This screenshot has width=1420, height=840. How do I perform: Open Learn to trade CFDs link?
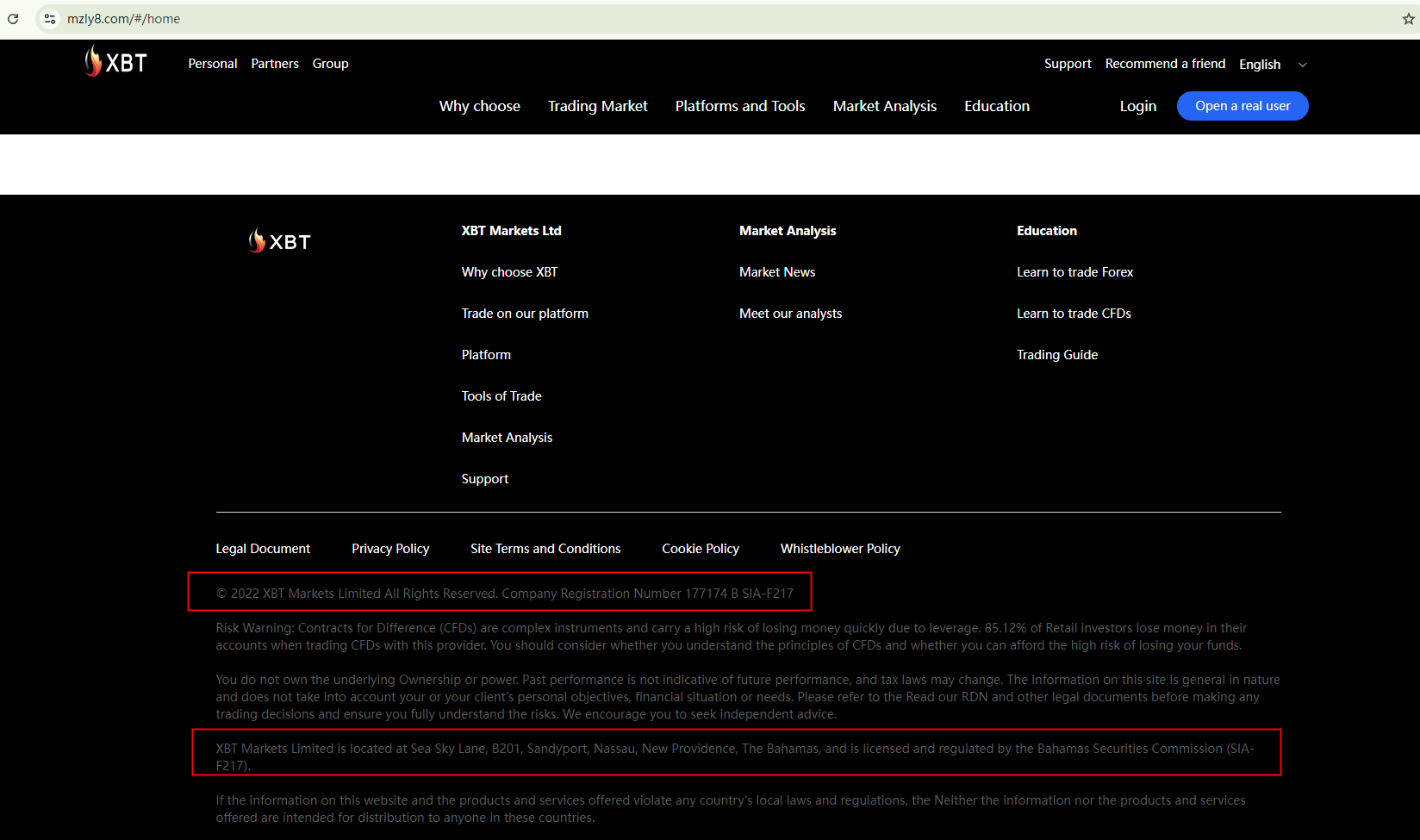(1074, 314)
